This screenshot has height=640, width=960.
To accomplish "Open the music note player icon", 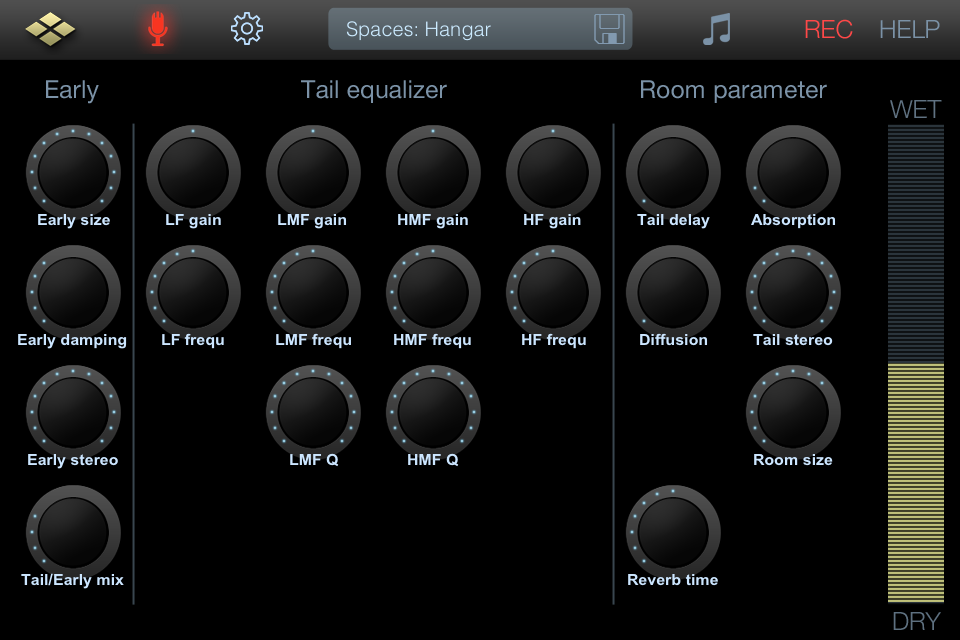I will pos(717,29).
